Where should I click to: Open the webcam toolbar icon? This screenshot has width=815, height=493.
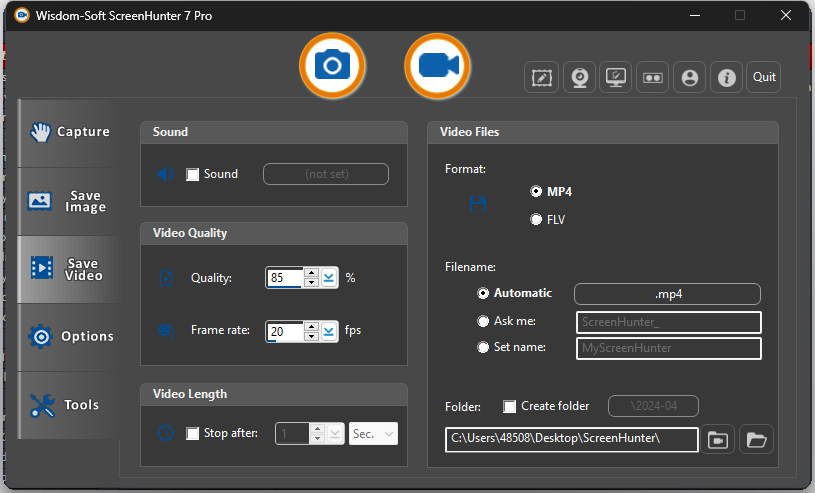click(580, 77)
